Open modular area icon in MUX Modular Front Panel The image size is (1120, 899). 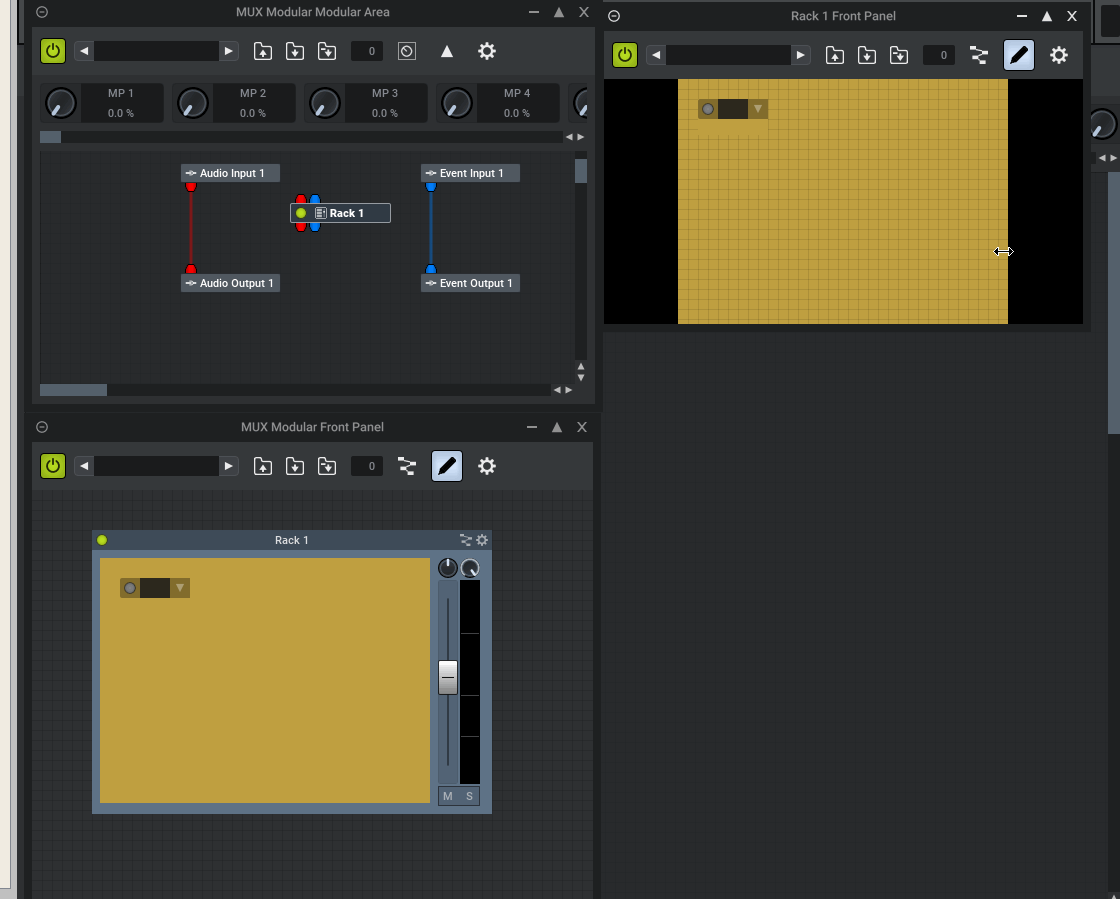coord(407,466)
